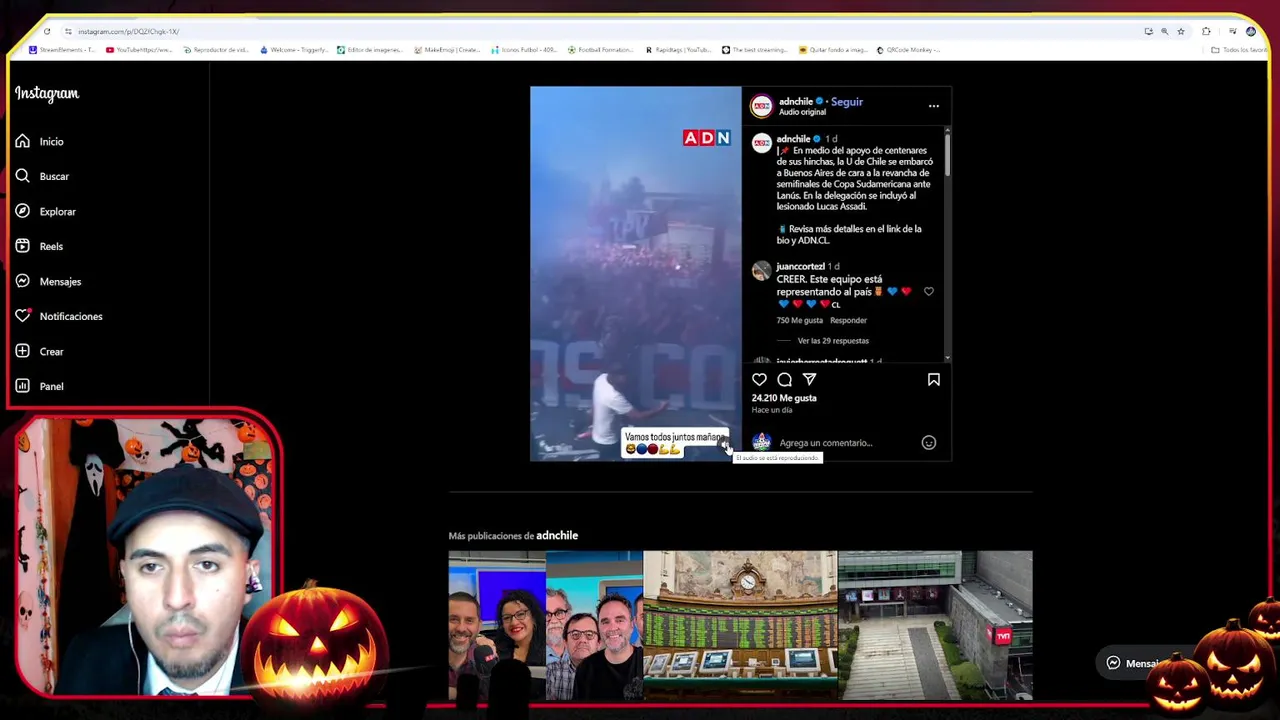
Task: Expand Ver las 29 respuestas
Action: point(833,341)
